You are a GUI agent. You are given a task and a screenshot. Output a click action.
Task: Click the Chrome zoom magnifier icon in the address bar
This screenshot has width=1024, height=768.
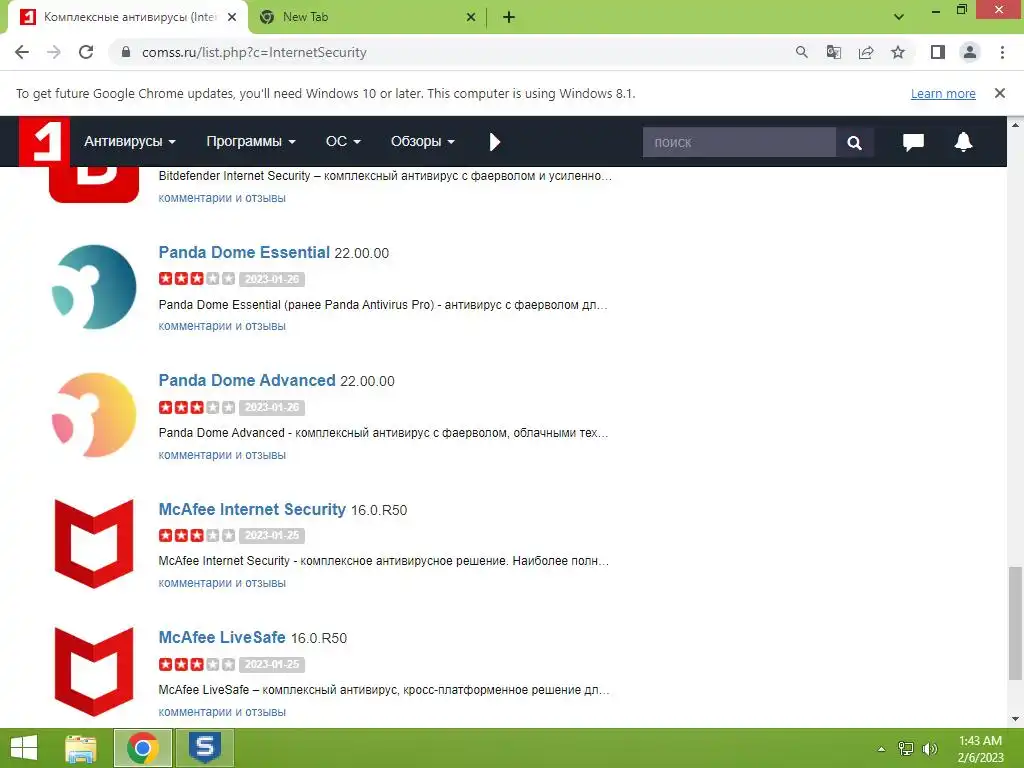pos(801,52)
